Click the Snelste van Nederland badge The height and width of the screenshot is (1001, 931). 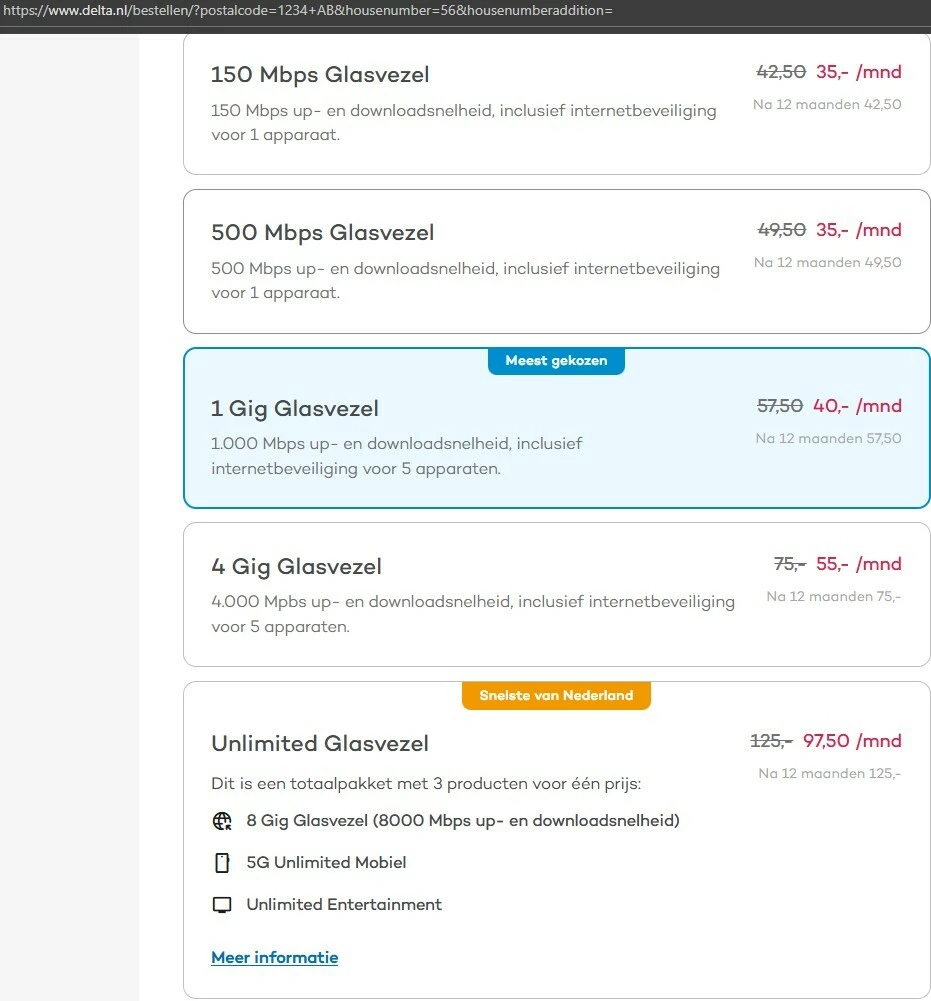click(556, 695)
